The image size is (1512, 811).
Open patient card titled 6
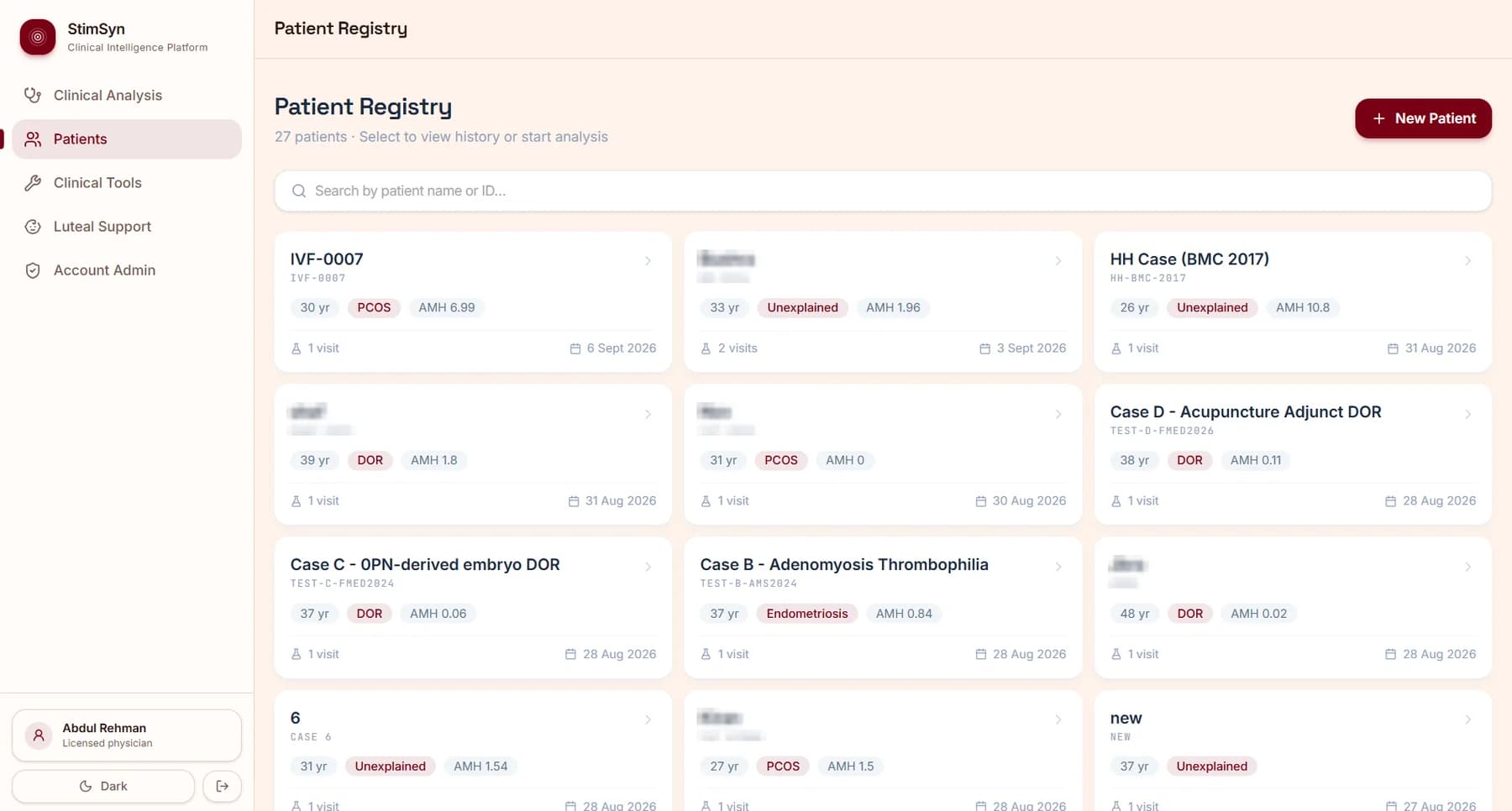point(473,750)
